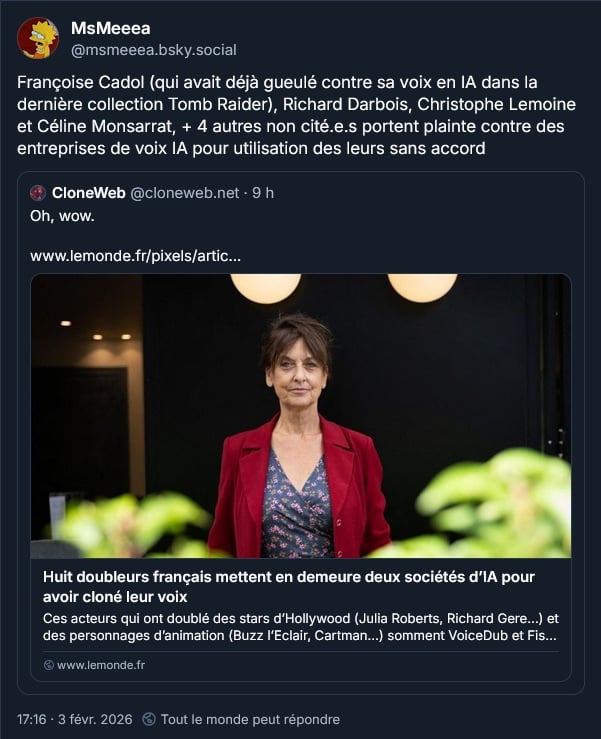Screen dimensions: 601x739
Task: Open the quoted post's '9 h' timestamp
Action: point(263,193)
